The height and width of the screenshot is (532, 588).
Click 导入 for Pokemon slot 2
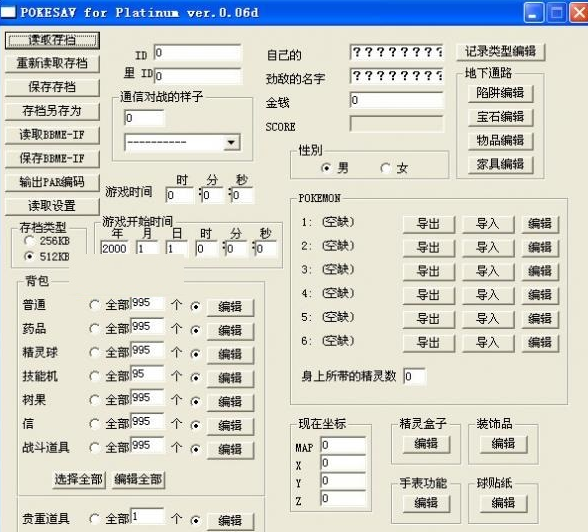tap(488, 248)
